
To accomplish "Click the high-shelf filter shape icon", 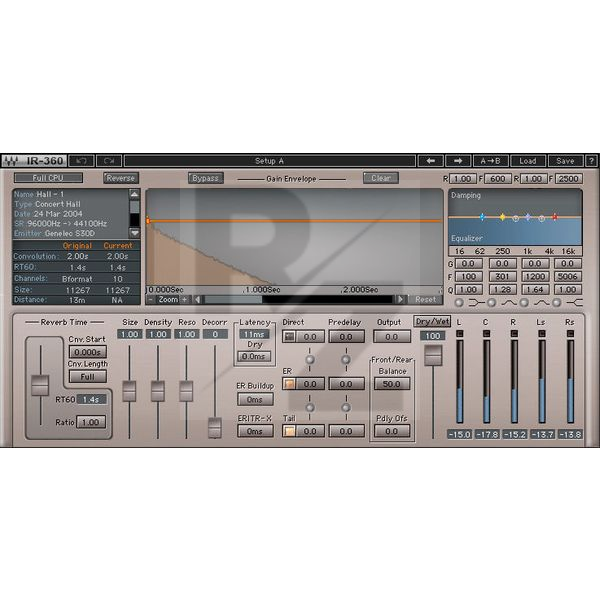I will 575,303.
